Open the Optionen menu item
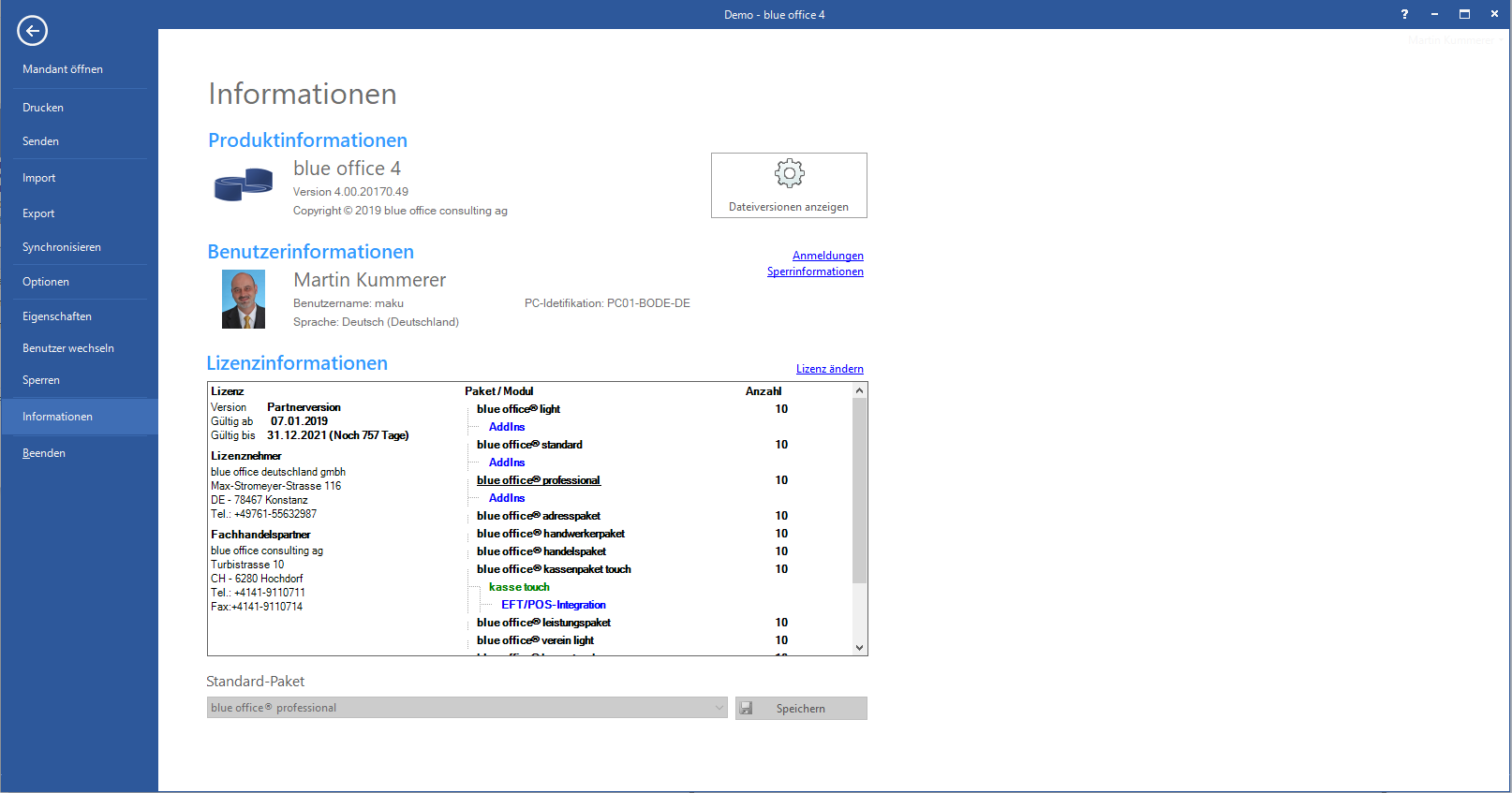The image size is (1512, 793). click(46, 282)
